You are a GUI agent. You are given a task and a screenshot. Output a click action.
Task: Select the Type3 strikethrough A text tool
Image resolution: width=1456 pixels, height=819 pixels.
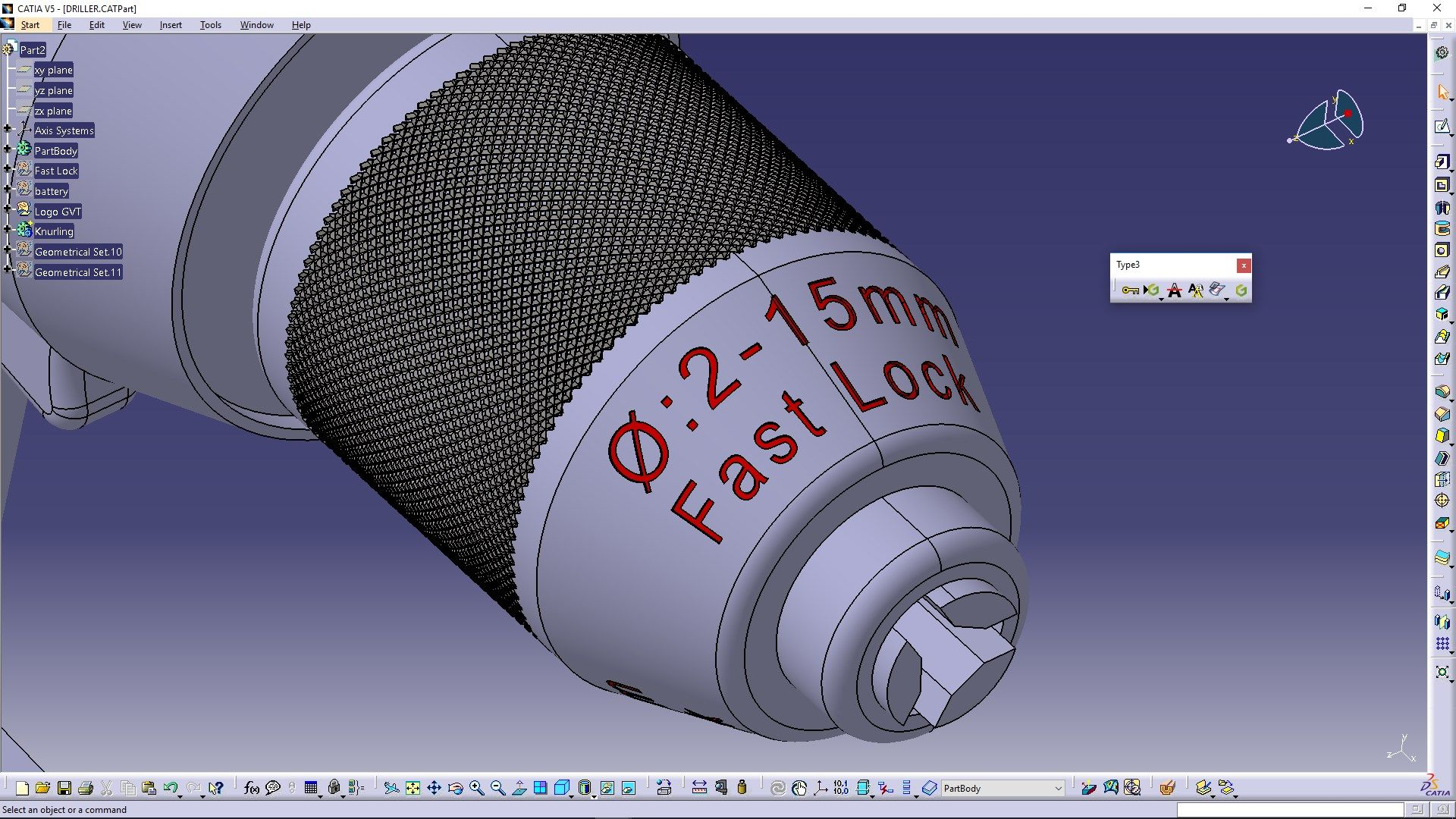click(x=1174, y=290)
